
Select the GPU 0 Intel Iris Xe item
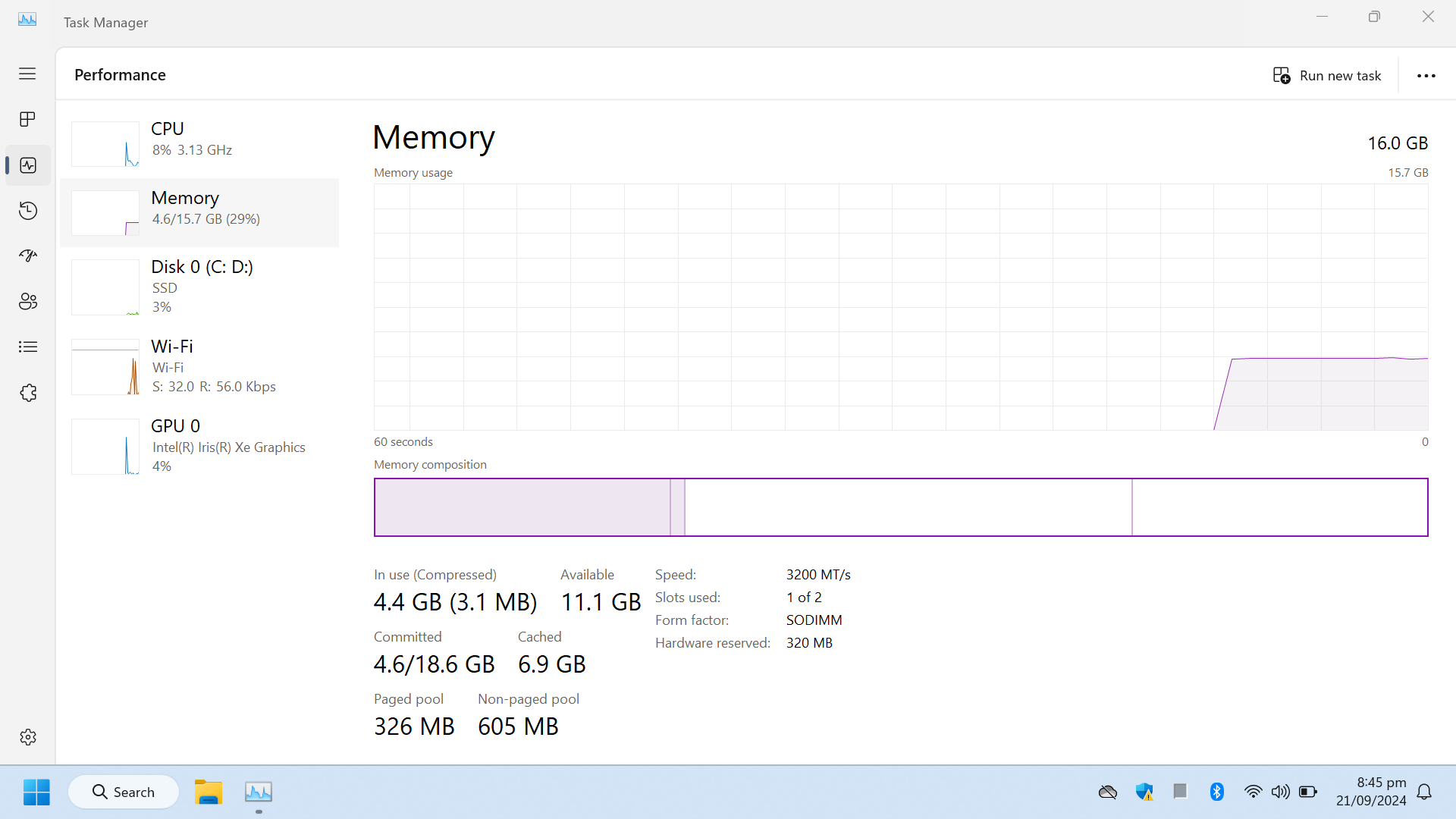click(x=200, y=446)
